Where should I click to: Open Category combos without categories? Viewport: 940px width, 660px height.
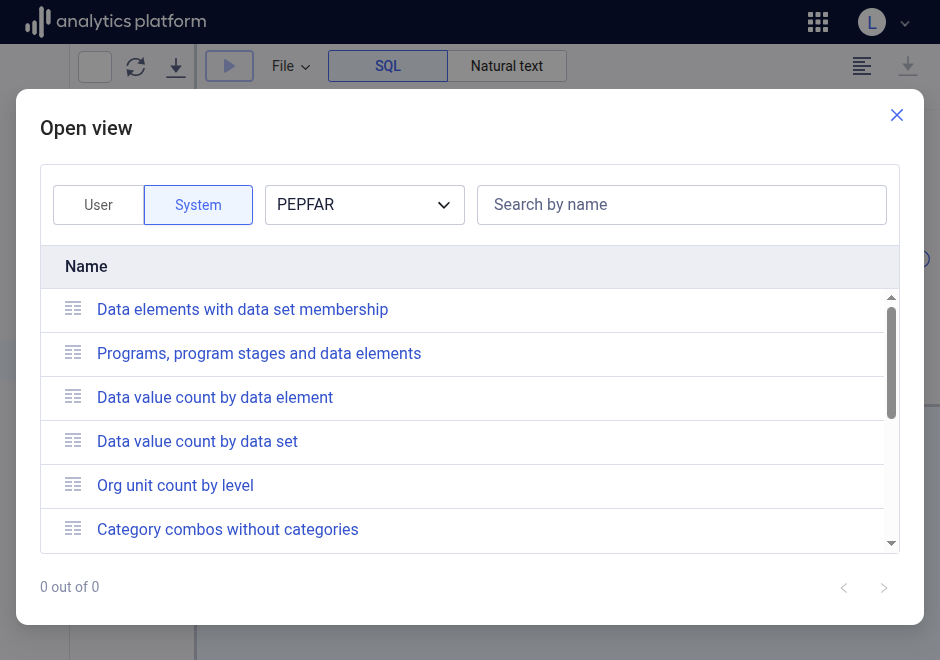228,529
